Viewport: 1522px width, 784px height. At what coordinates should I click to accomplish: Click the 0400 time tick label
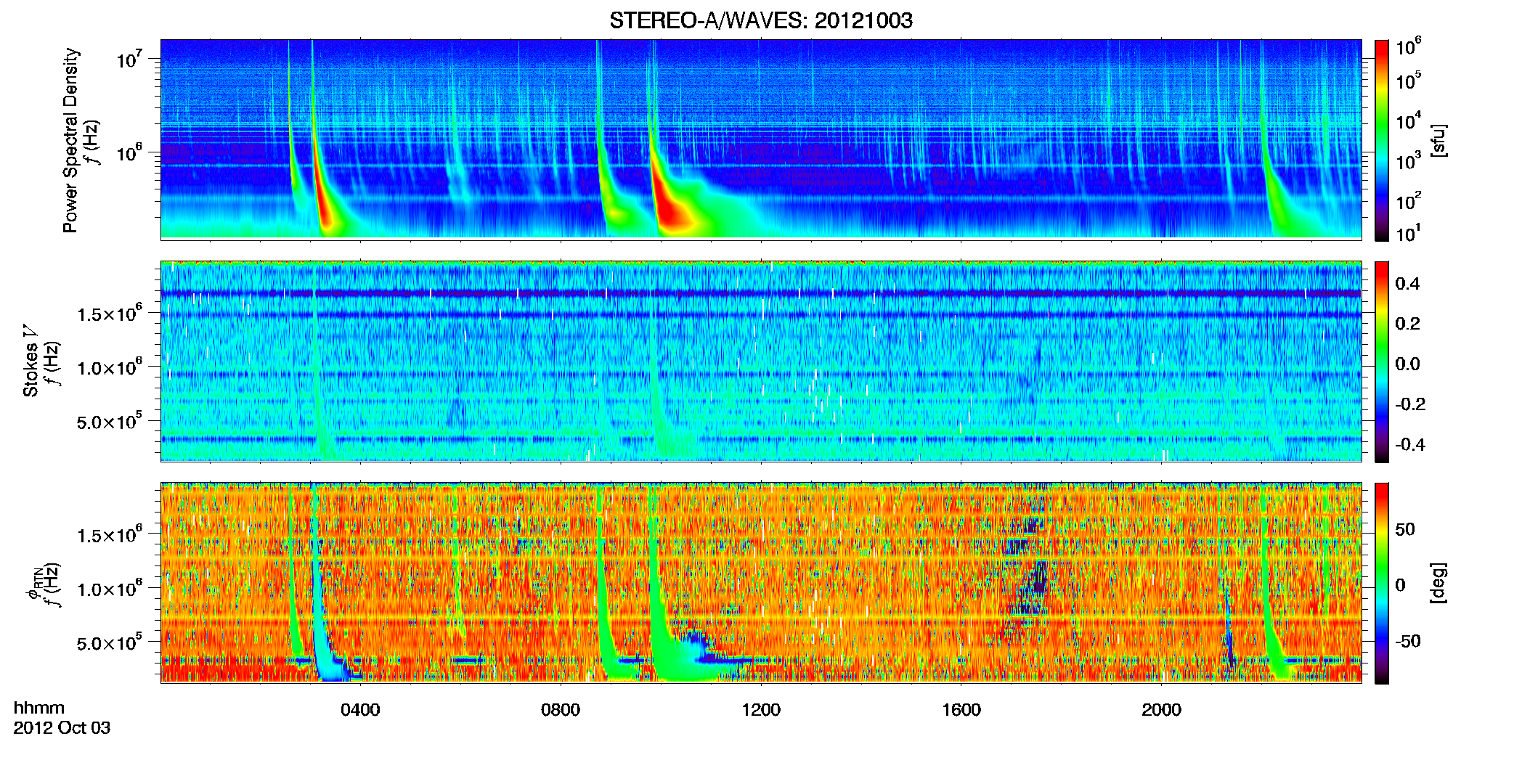click(x=360, y=710)
